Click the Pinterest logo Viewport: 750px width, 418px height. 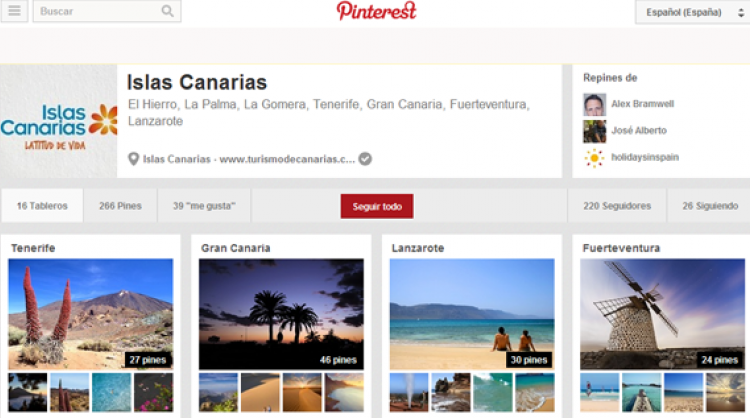point(376,11)
